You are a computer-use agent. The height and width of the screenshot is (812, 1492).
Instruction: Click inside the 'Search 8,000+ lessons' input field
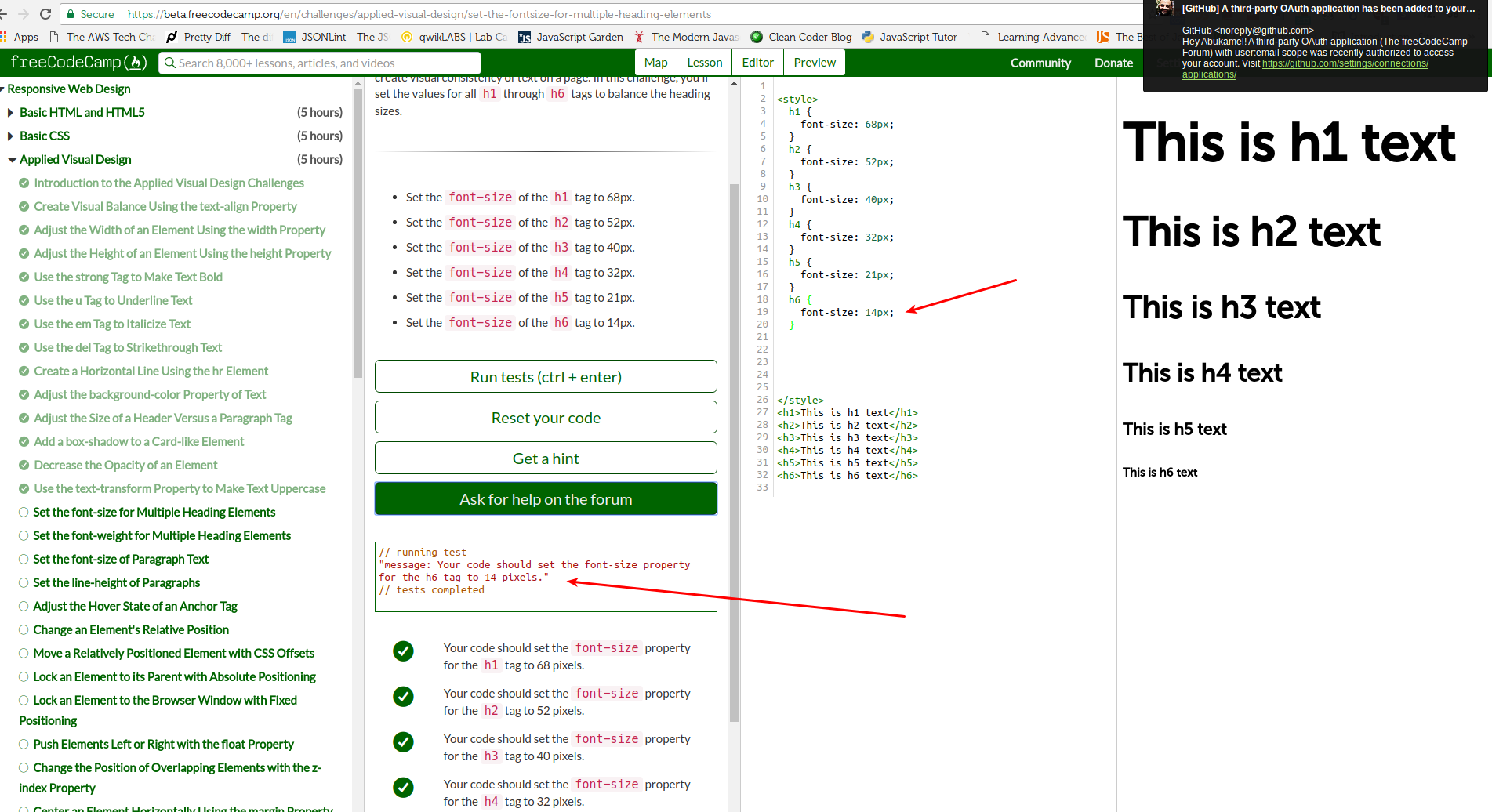pos(314,62)
